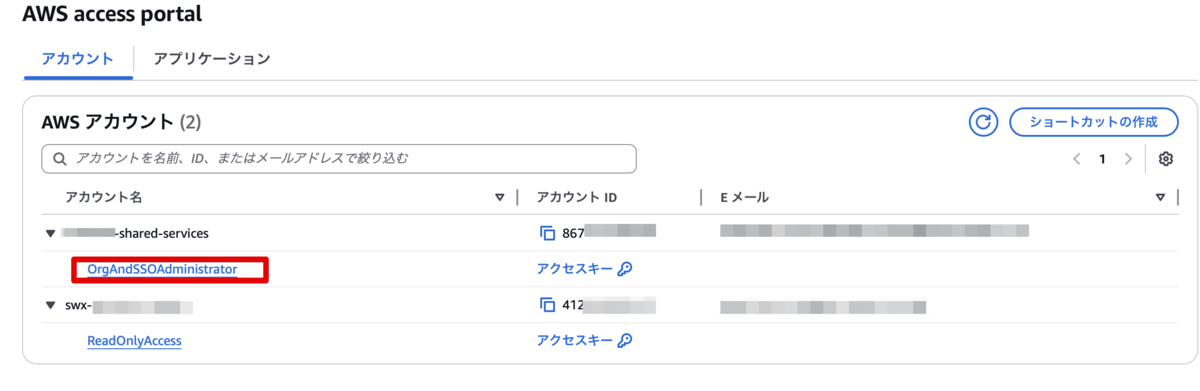Collapse the shared-services account row
The height and width of the screenshot is (391, 1200).
[50, 233]
